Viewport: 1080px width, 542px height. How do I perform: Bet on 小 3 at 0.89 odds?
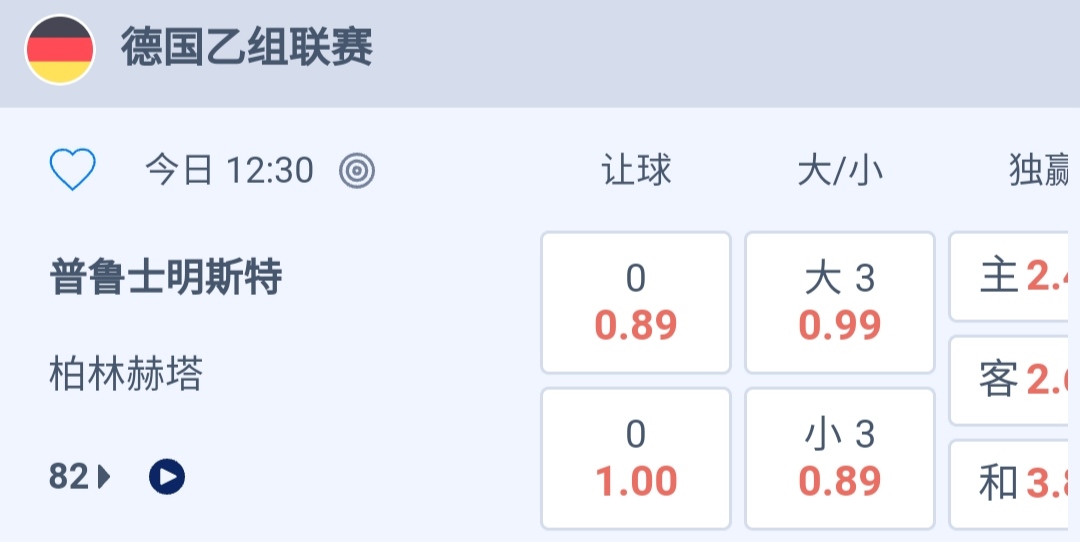(x=840, y=458)
